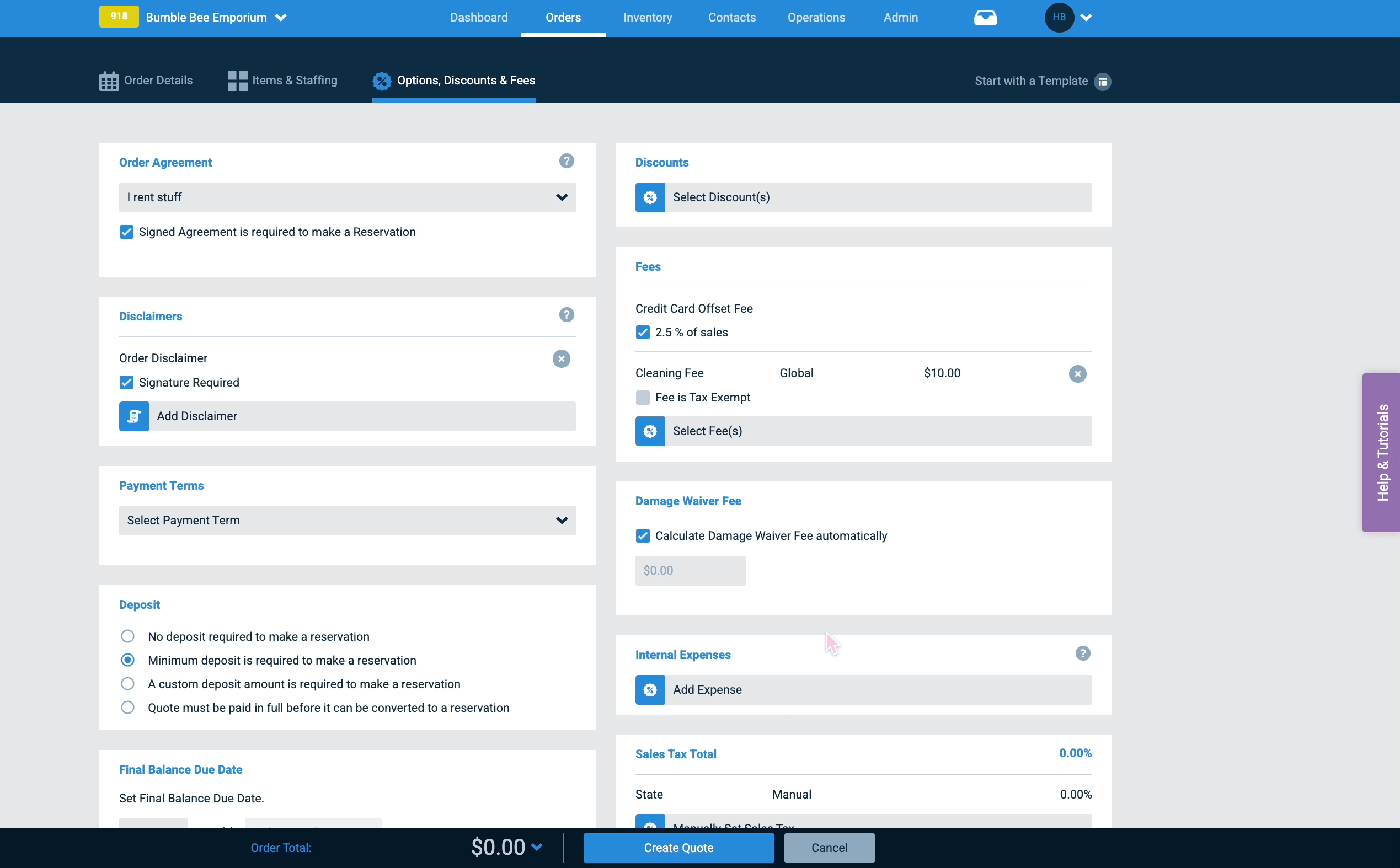This screenshot has width=1400, height=868.
Task: Open the HB user avatar menu
Action: click(1059, 18)
